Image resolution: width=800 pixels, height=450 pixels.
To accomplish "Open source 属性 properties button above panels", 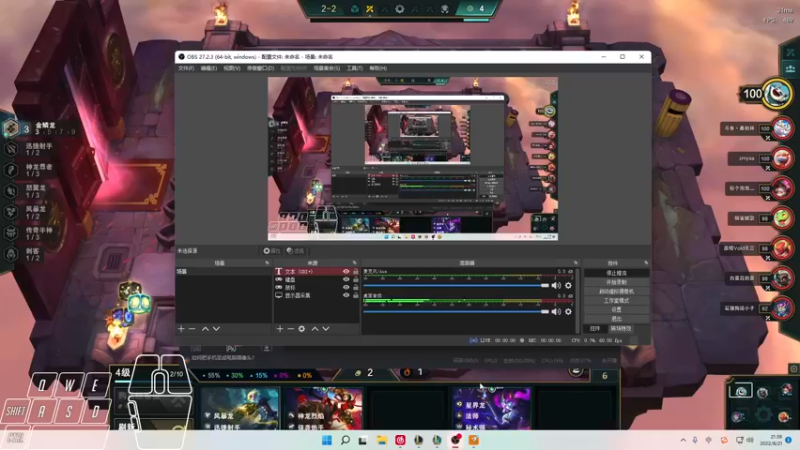I will coord(272,251).
